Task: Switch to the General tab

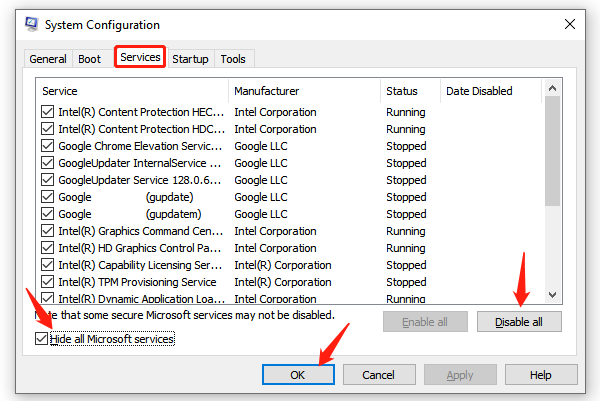Action: click(x=47, y=59)
